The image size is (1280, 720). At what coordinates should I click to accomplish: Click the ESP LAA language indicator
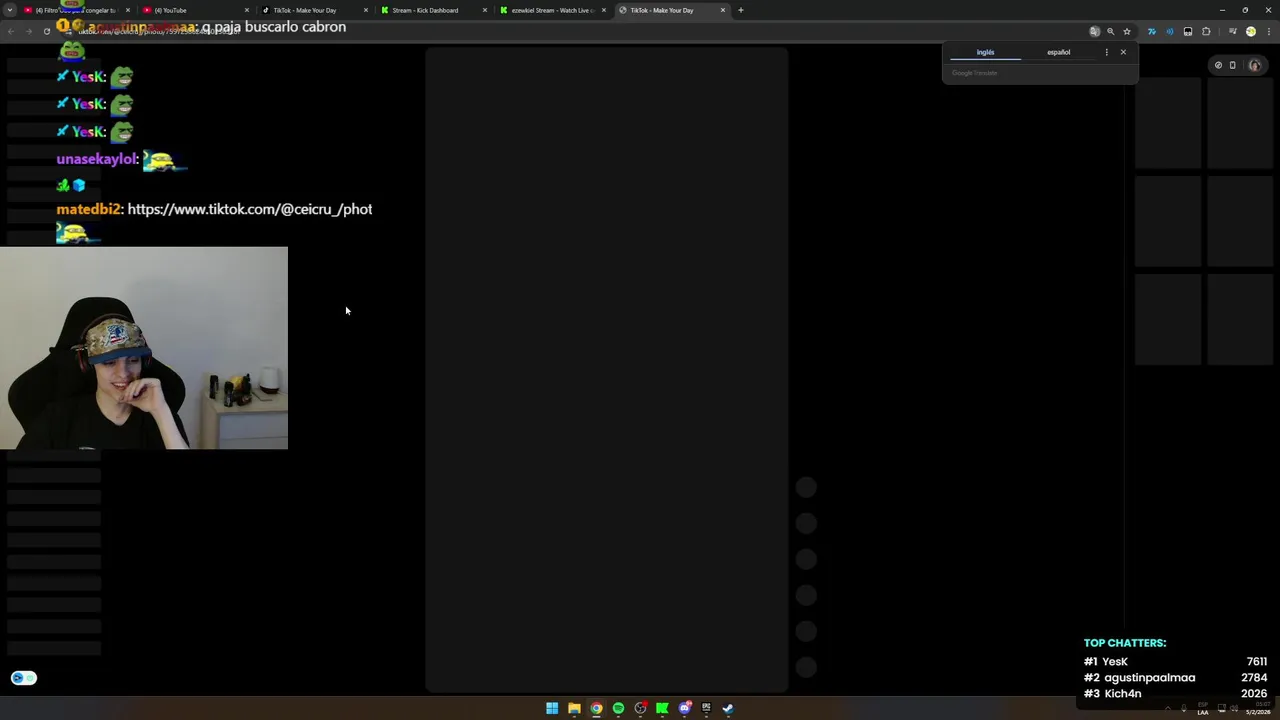[x=1203, y=709]
